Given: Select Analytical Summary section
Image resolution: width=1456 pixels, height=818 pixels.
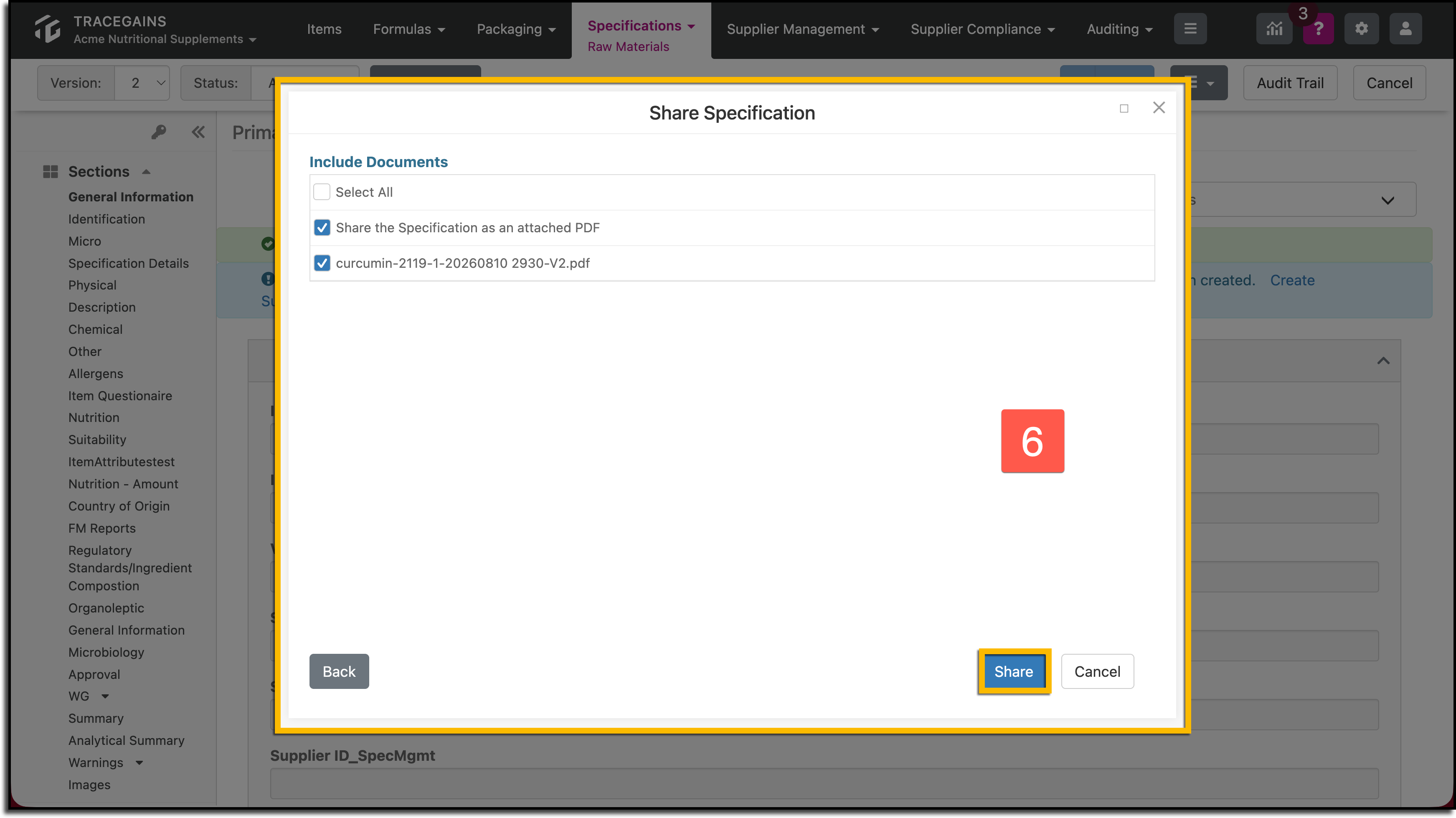Looking at the screenshot, I should 126,741.
